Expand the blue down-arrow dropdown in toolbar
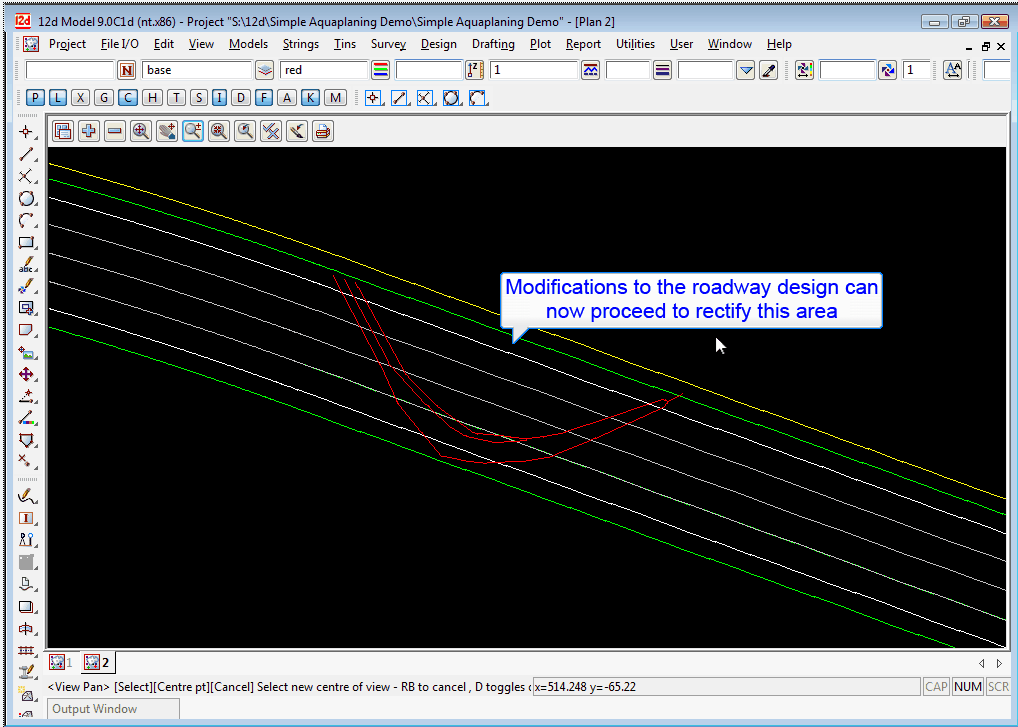1018x727 pixels. coord(746,70)
